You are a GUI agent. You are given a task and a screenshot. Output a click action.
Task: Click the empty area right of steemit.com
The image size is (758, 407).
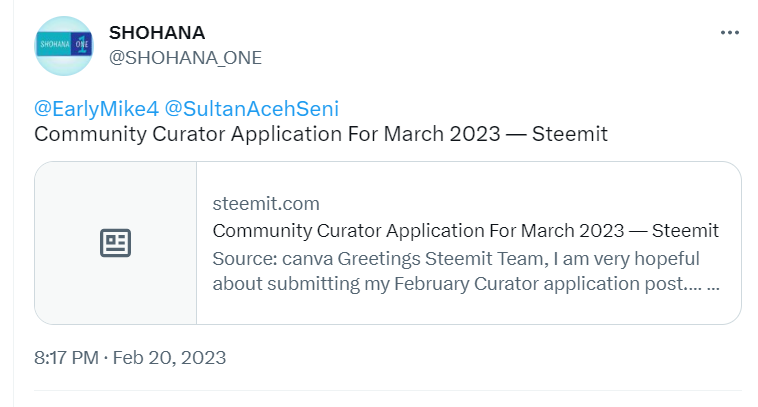tap(520, 204)
